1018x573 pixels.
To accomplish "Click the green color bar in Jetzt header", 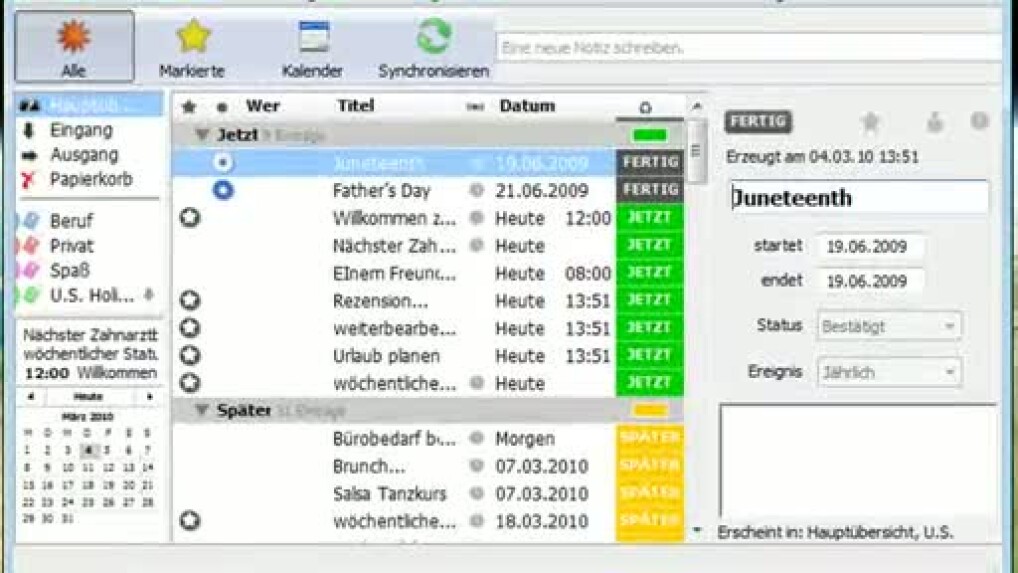I will pos(650,135).
